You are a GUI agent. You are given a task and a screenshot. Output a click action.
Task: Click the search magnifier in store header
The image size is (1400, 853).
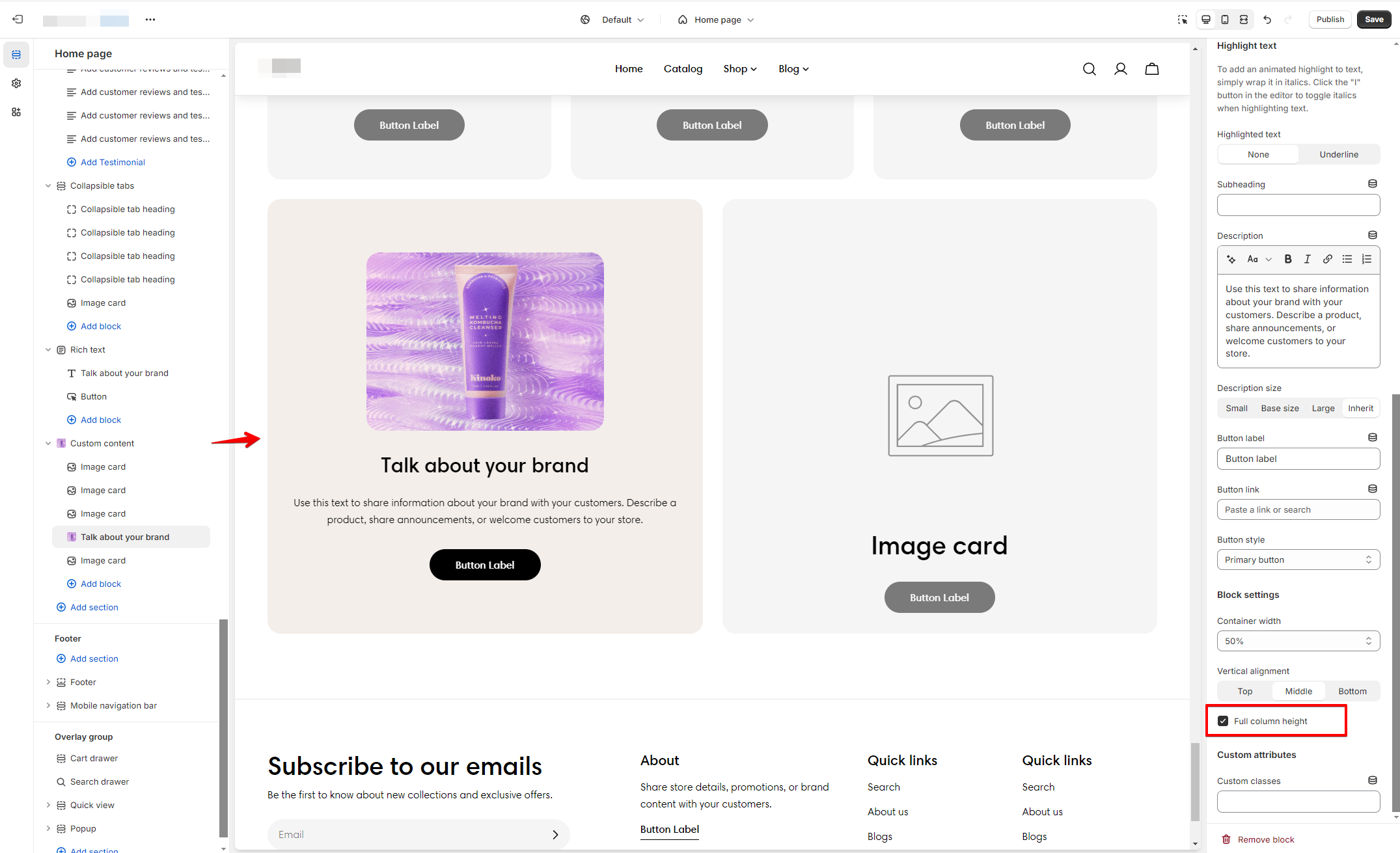1089,69
